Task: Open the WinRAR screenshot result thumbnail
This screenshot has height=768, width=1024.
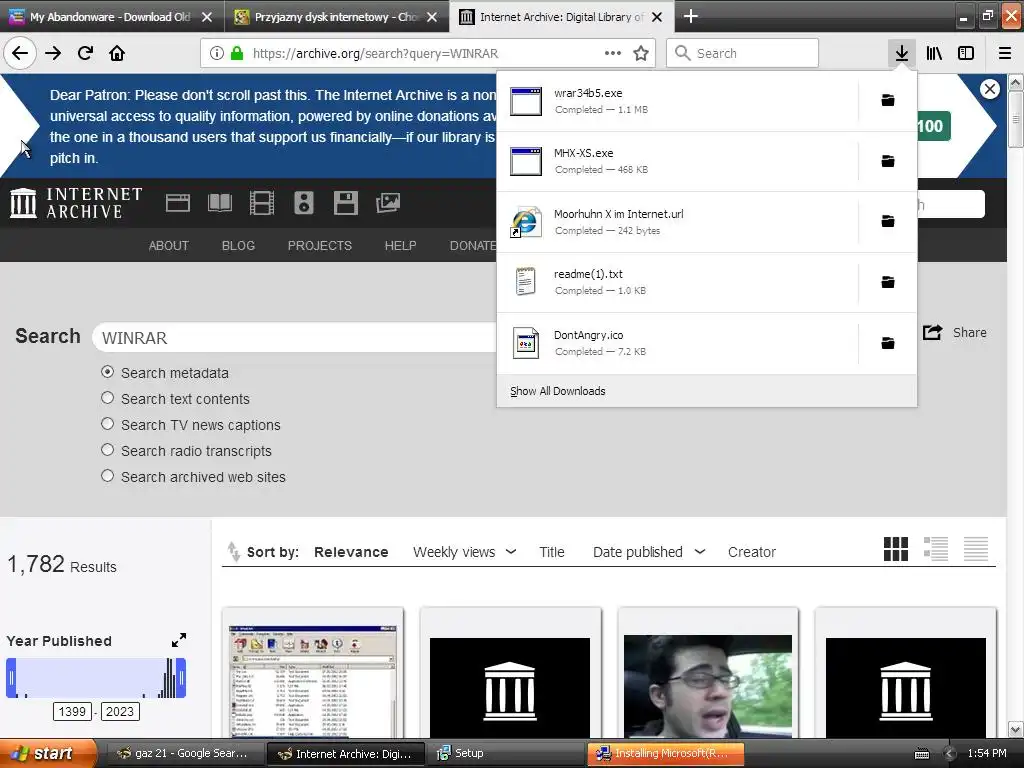Action: (x=313, y=680)
